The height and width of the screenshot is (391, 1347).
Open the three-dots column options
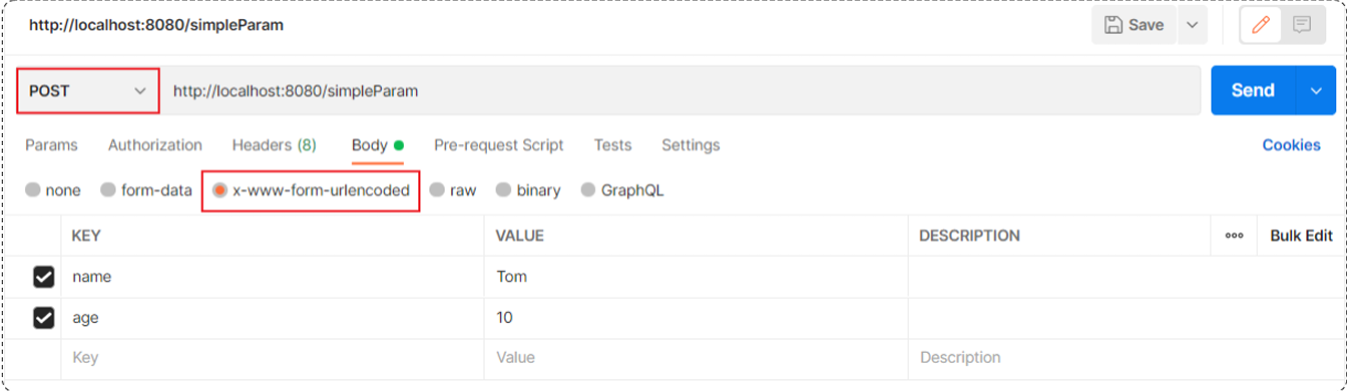(x=1234, y=236)
